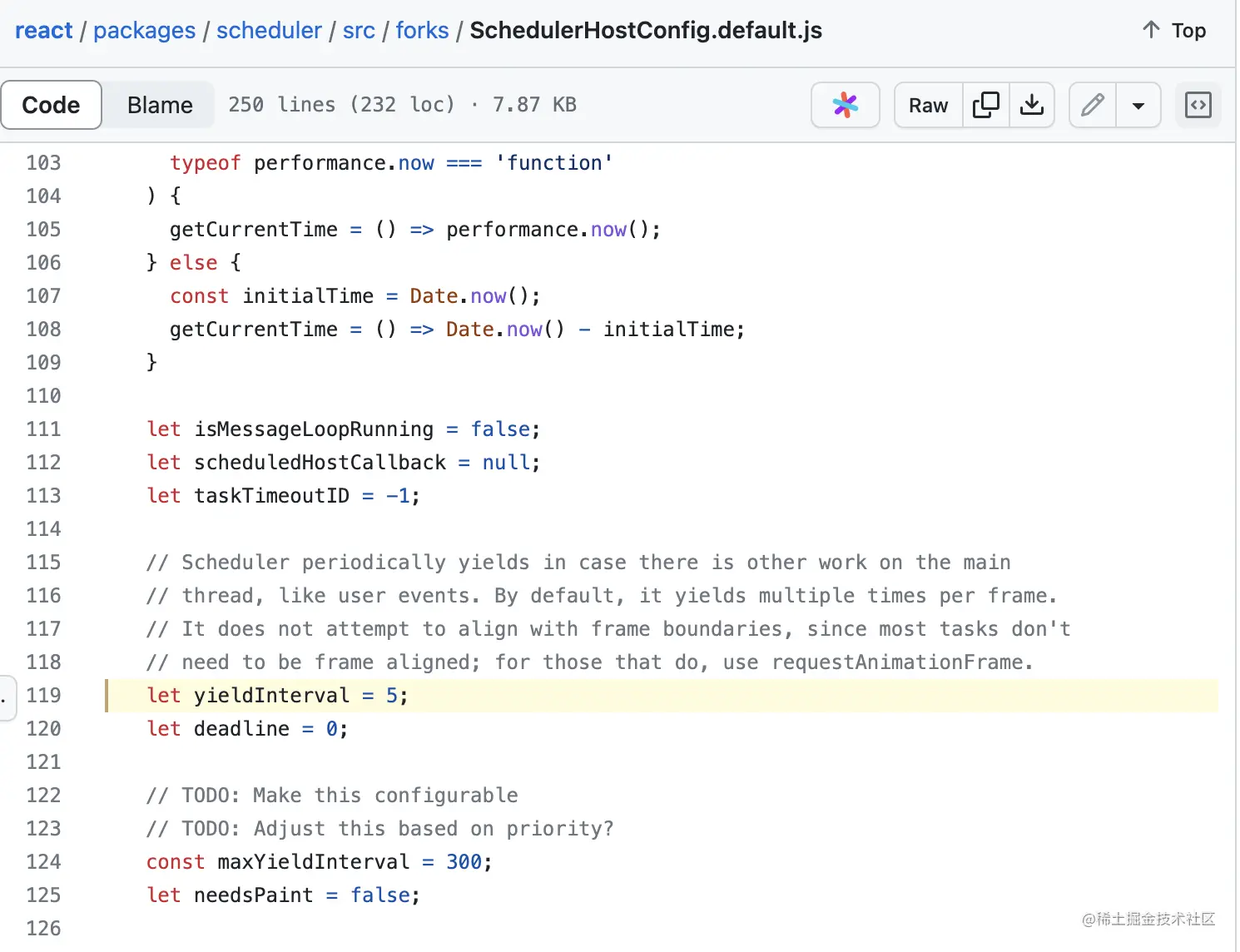Copy raw file contents icon
The image size is (1240, 952).
click(985, 105)
